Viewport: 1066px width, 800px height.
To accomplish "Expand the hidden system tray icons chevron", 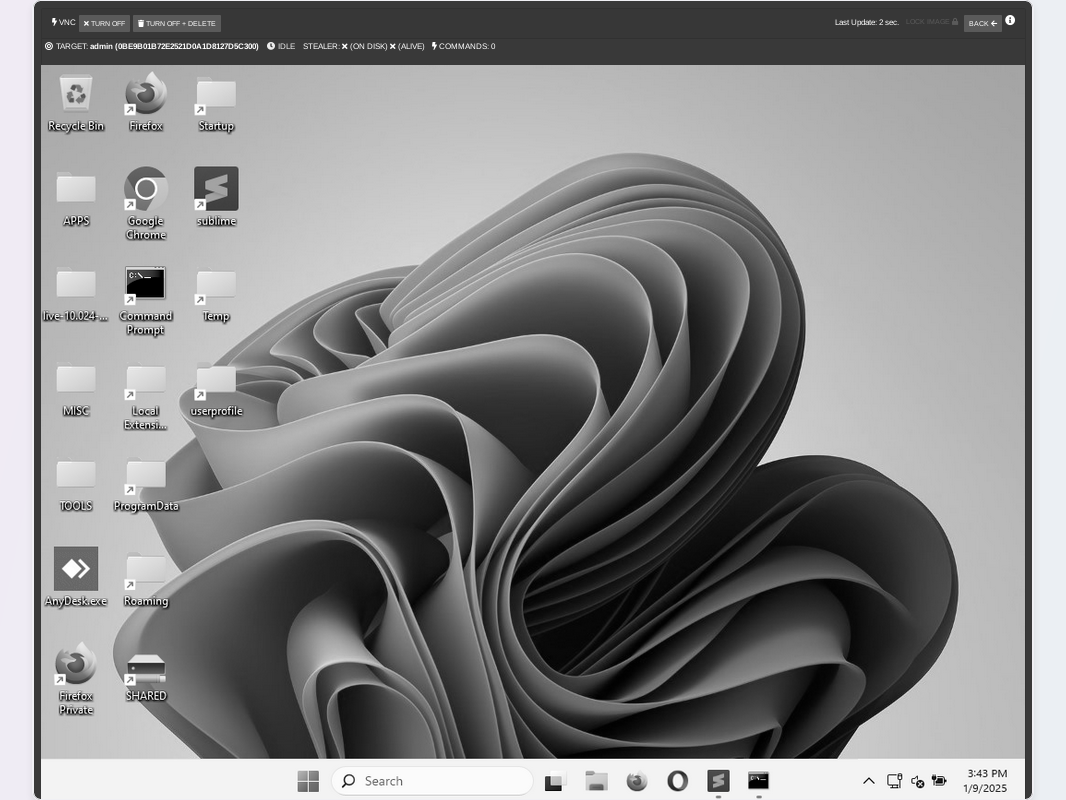I will 868,781.
